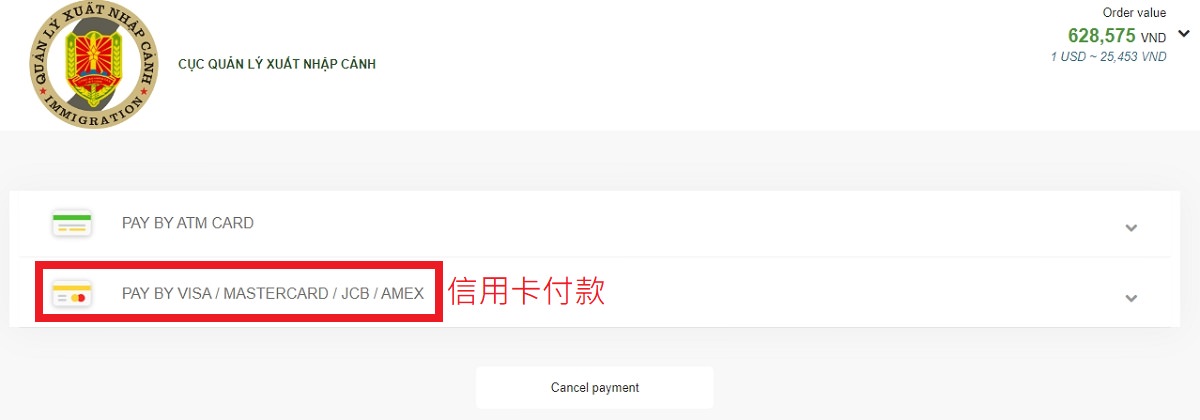Click the 1 USD ~ 25,453 VND exchange rate
The height and width of the screenshot is (420, 1200).
(x=1108, y=57)
